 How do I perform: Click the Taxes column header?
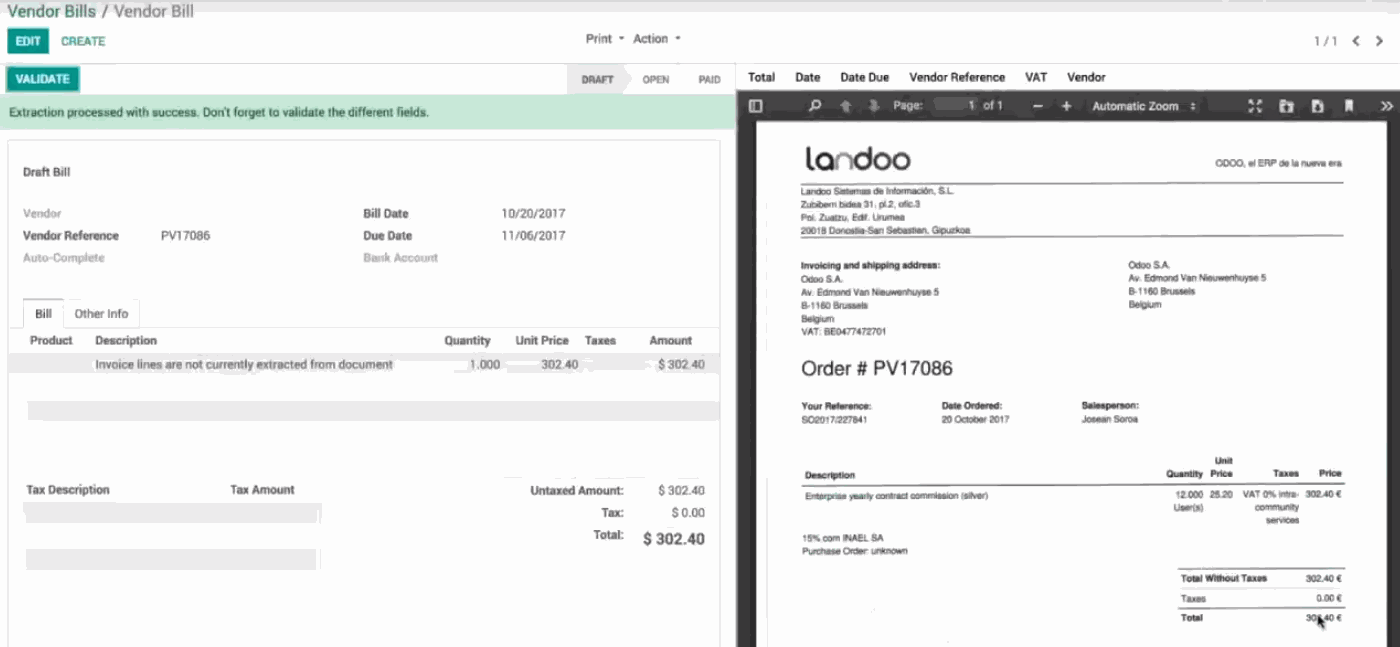600,341
